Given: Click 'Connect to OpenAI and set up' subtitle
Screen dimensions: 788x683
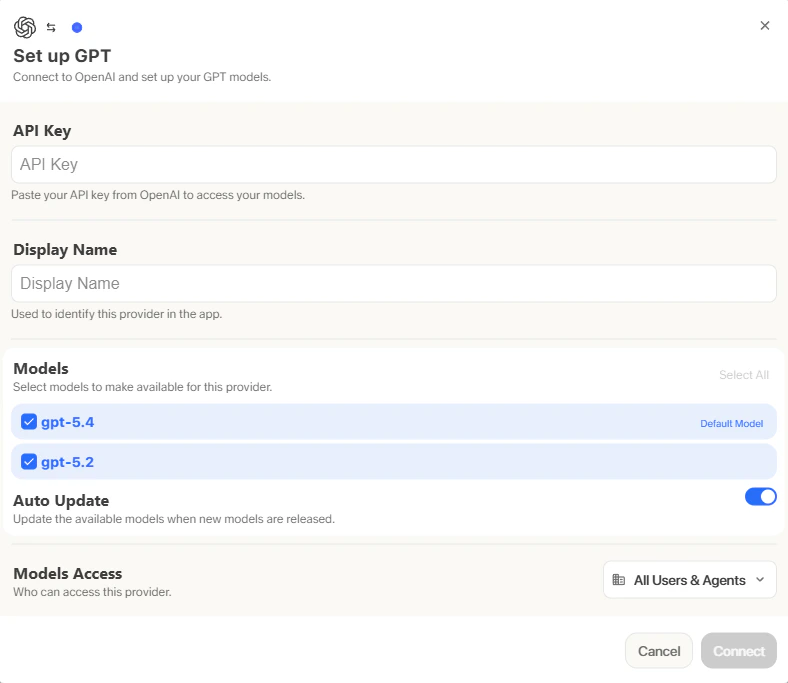Looking at the screenshot, I should point(142,77).
